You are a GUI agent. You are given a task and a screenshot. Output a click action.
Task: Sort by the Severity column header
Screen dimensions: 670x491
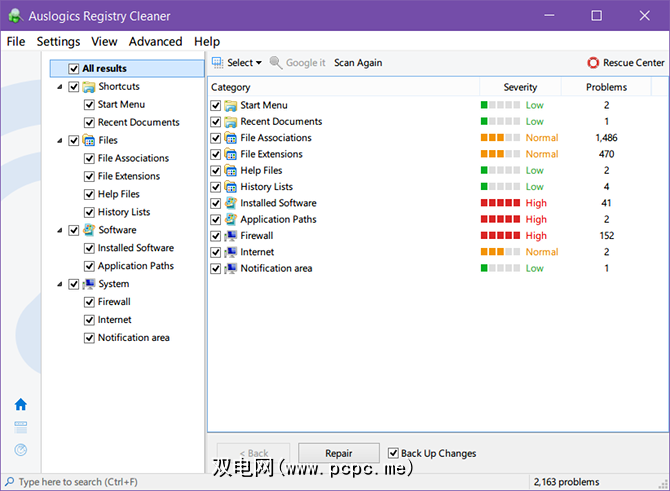point(520,87)
